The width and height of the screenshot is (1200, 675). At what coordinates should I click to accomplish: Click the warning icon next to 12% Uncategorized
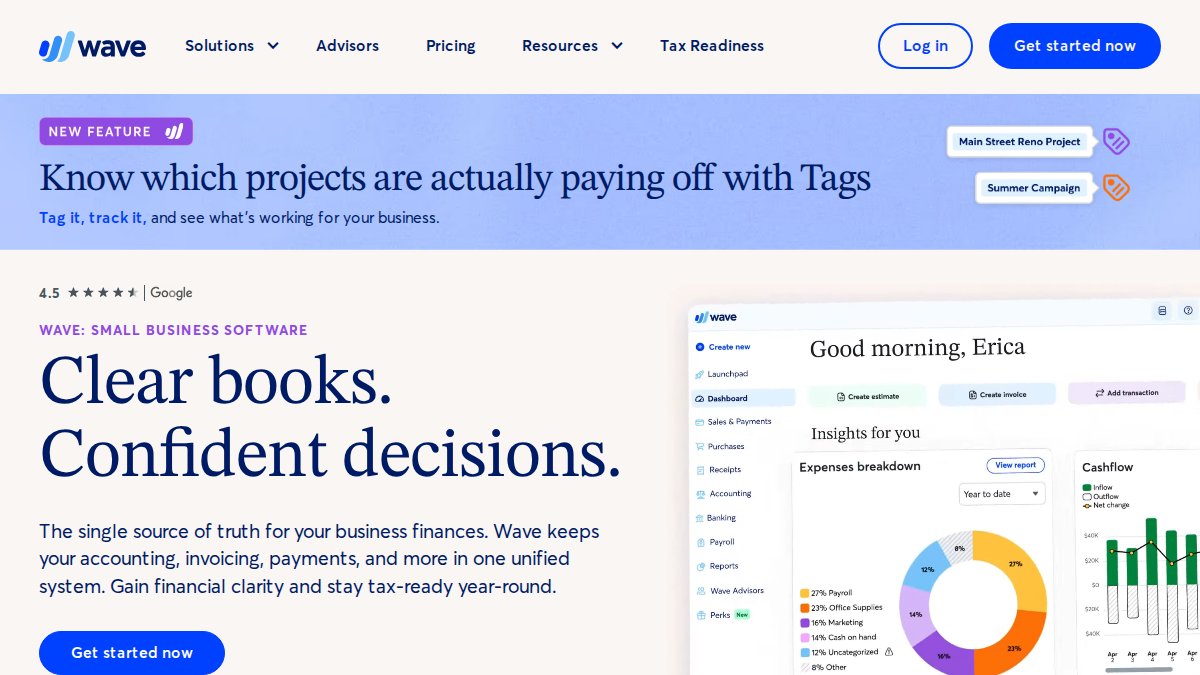(x=889, y=652)
